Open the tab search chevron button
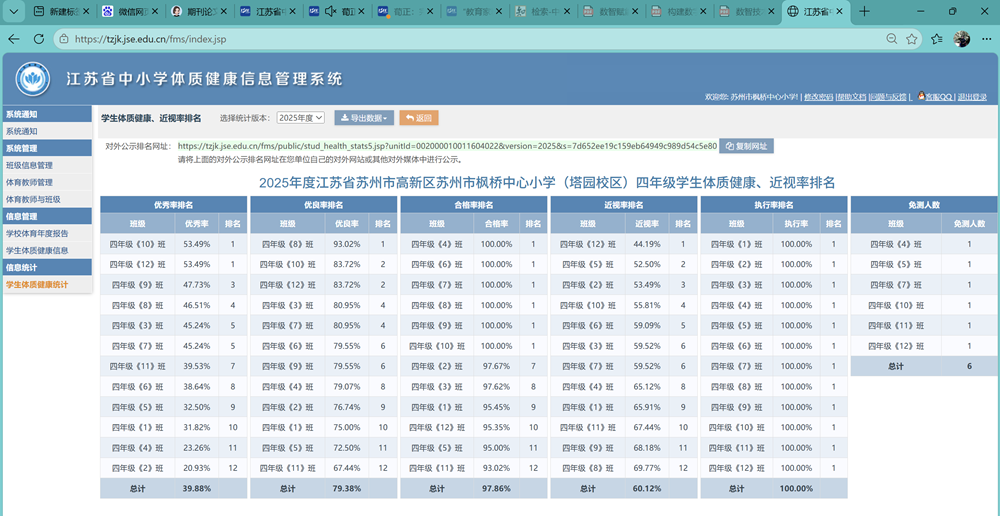 (x=13, y=11)
